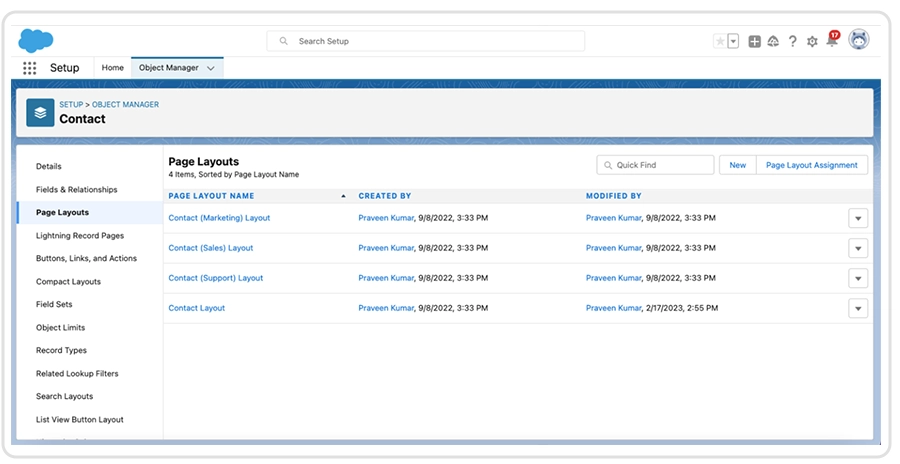Open the Help question mark icon
Viewport: 900px width, 464px height.
(793, 41)
